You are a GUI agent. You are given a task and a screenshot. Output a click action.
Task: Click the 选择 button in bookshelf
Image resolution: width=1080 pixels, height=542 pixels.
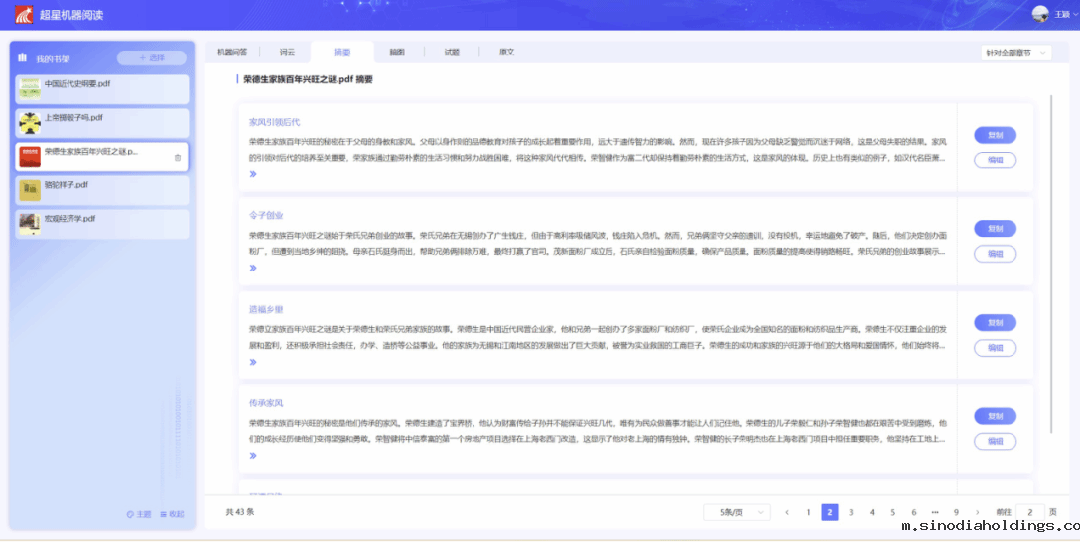[x=151, y=58]
